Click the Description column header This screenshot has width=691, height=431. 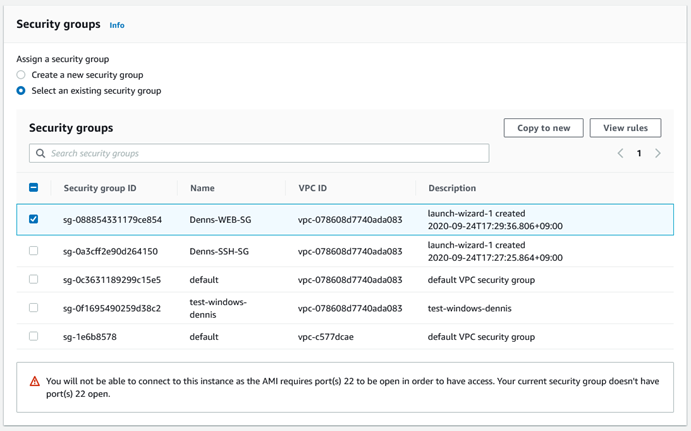452,188
